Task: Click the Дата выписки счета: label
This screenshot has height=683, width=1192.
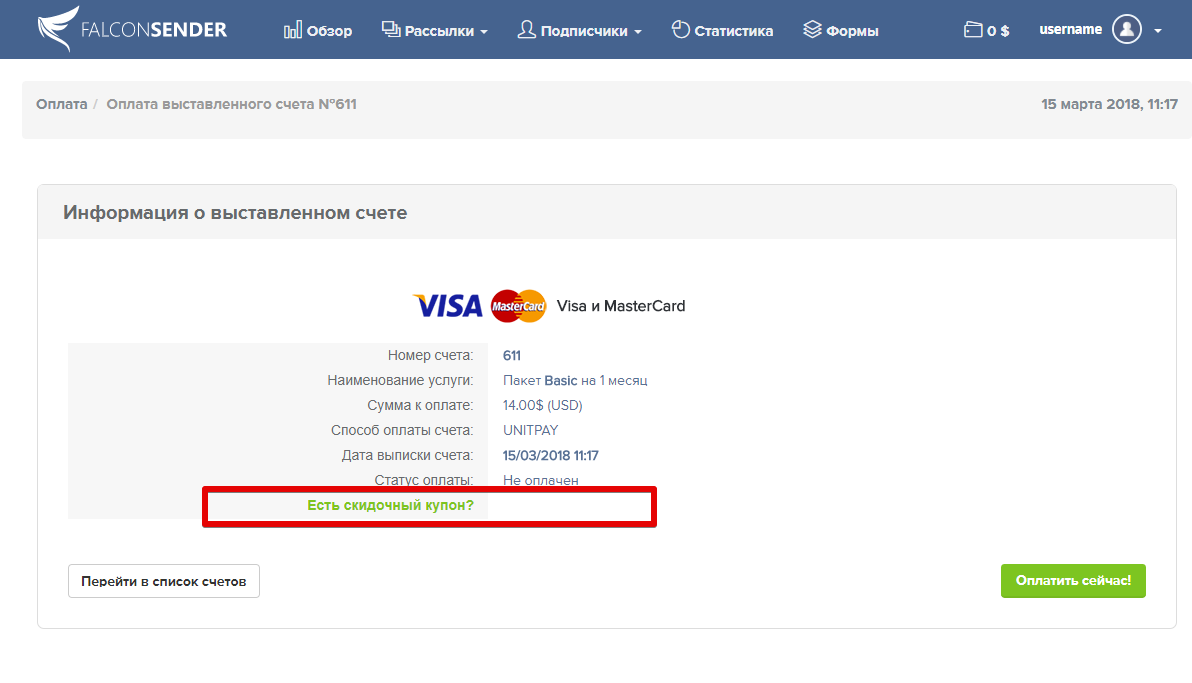Action: [x=407, y=456]
